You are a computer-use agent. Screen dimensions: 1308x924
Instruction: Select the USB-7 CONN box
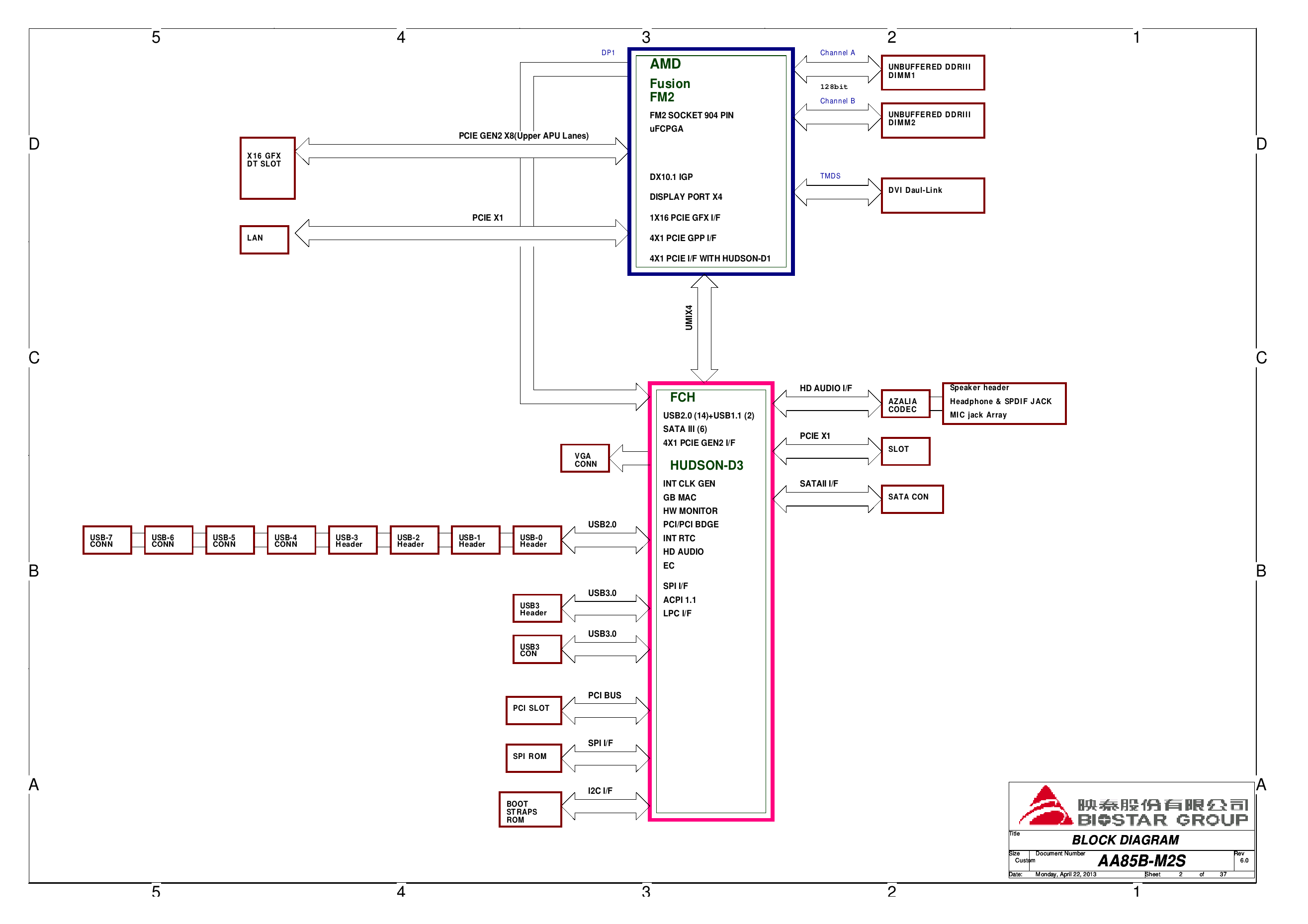(x=107, y=540)
